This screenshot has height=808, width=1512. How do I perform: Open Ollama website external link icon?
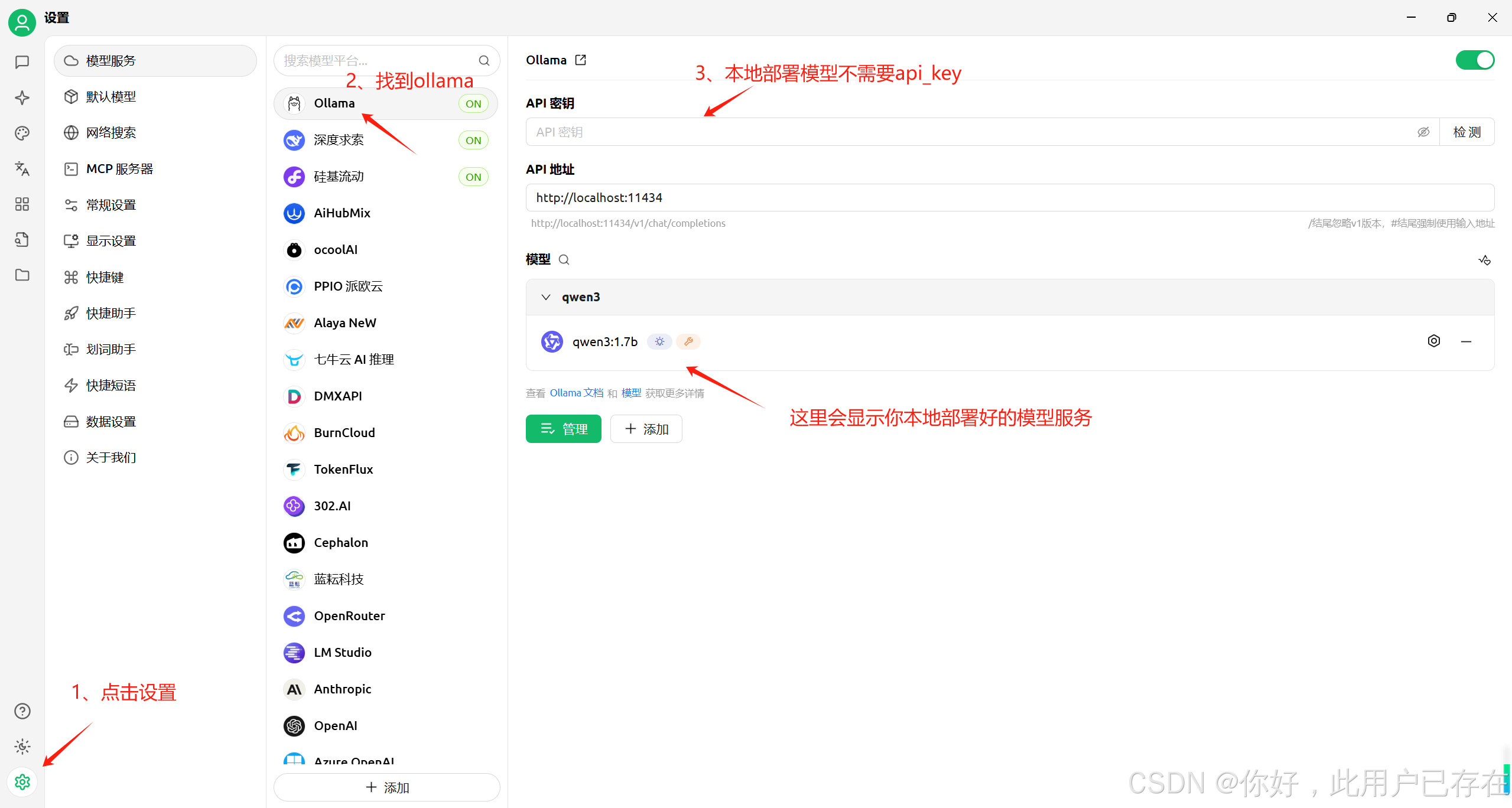580,60
